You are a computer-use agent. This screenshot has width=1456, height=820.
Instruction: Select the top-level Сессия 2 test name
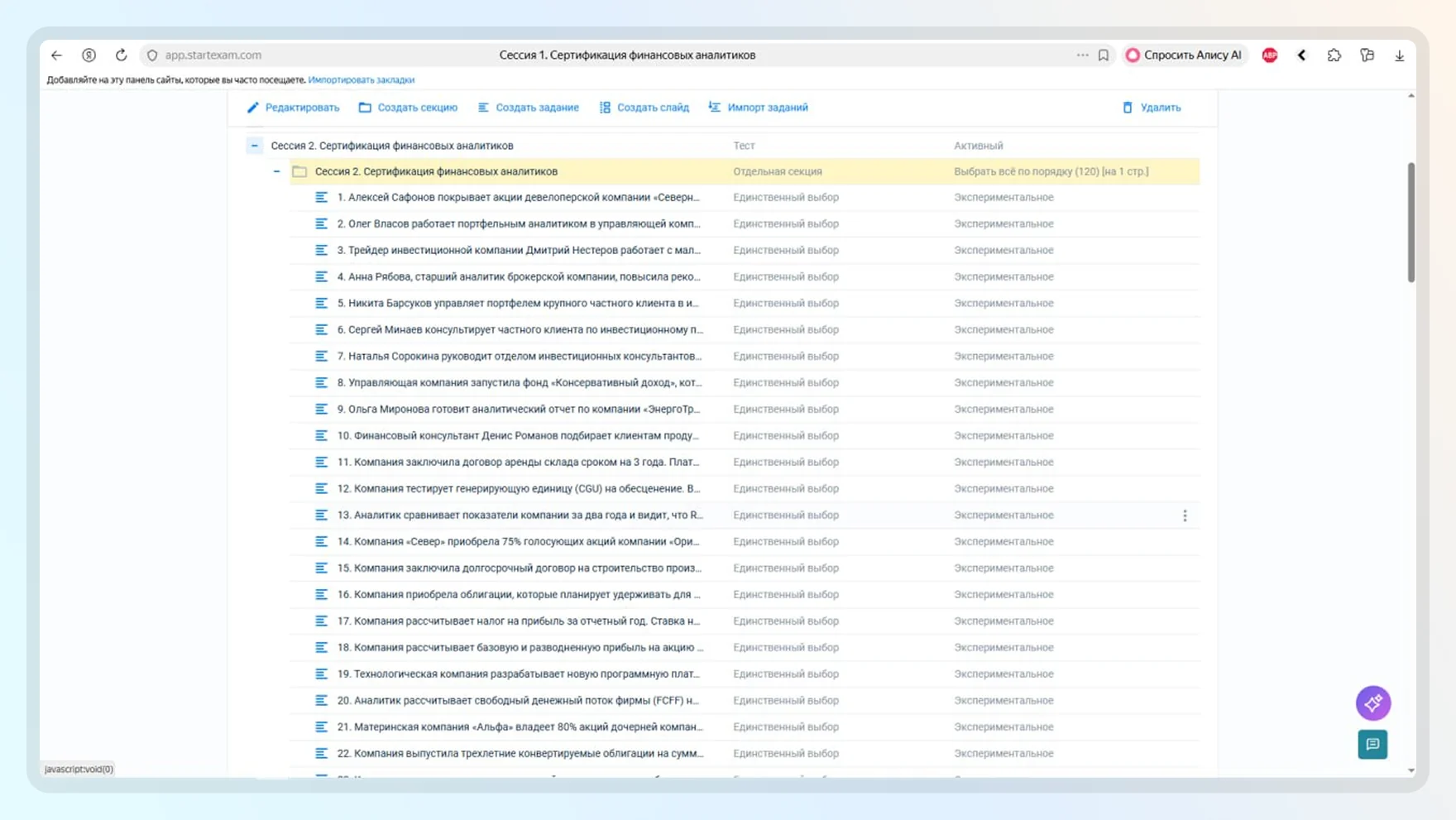point(392,146)
